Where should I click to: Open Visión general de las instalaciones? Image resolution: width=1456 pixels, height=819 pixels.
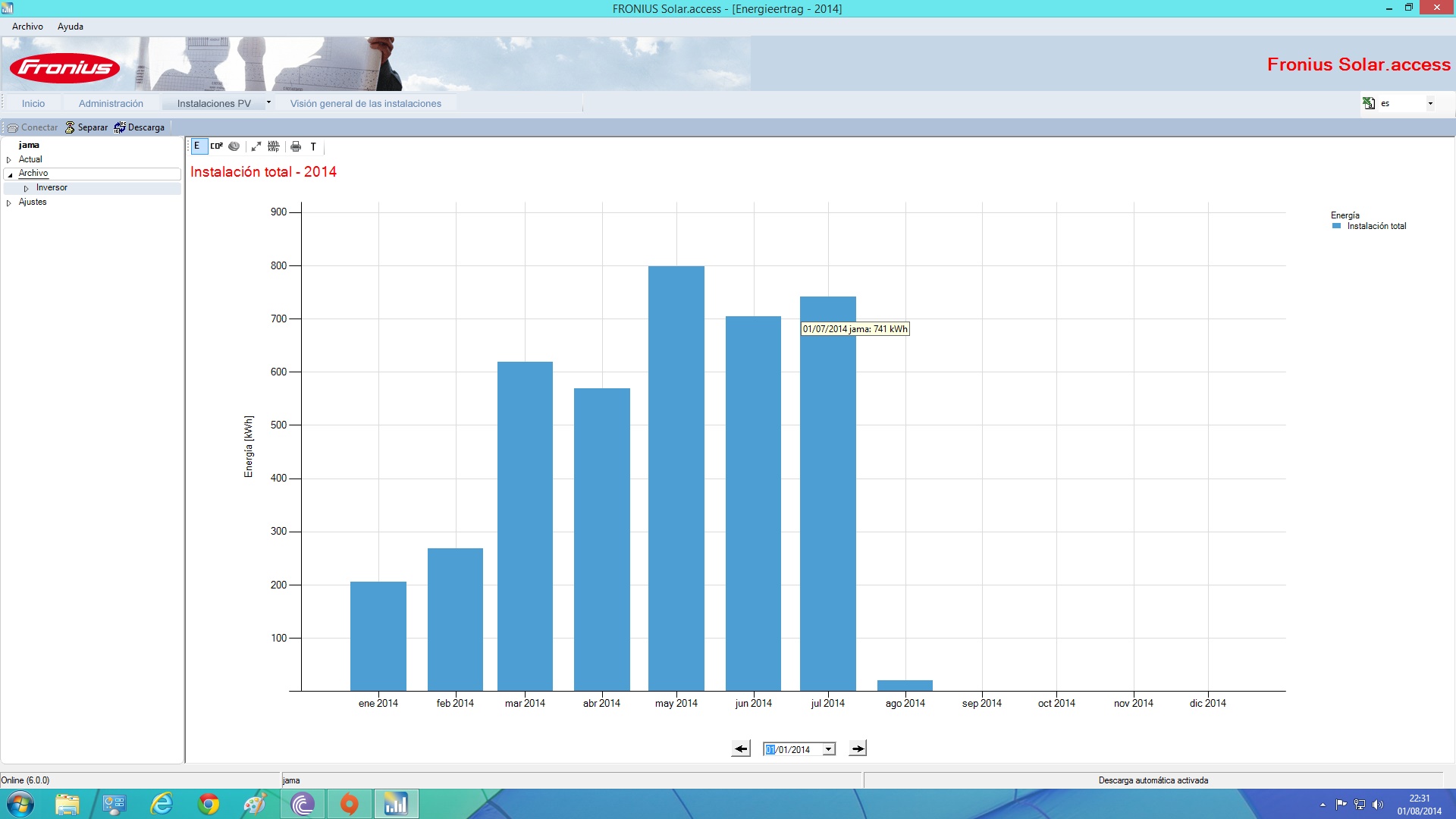[x=366, y=103]
